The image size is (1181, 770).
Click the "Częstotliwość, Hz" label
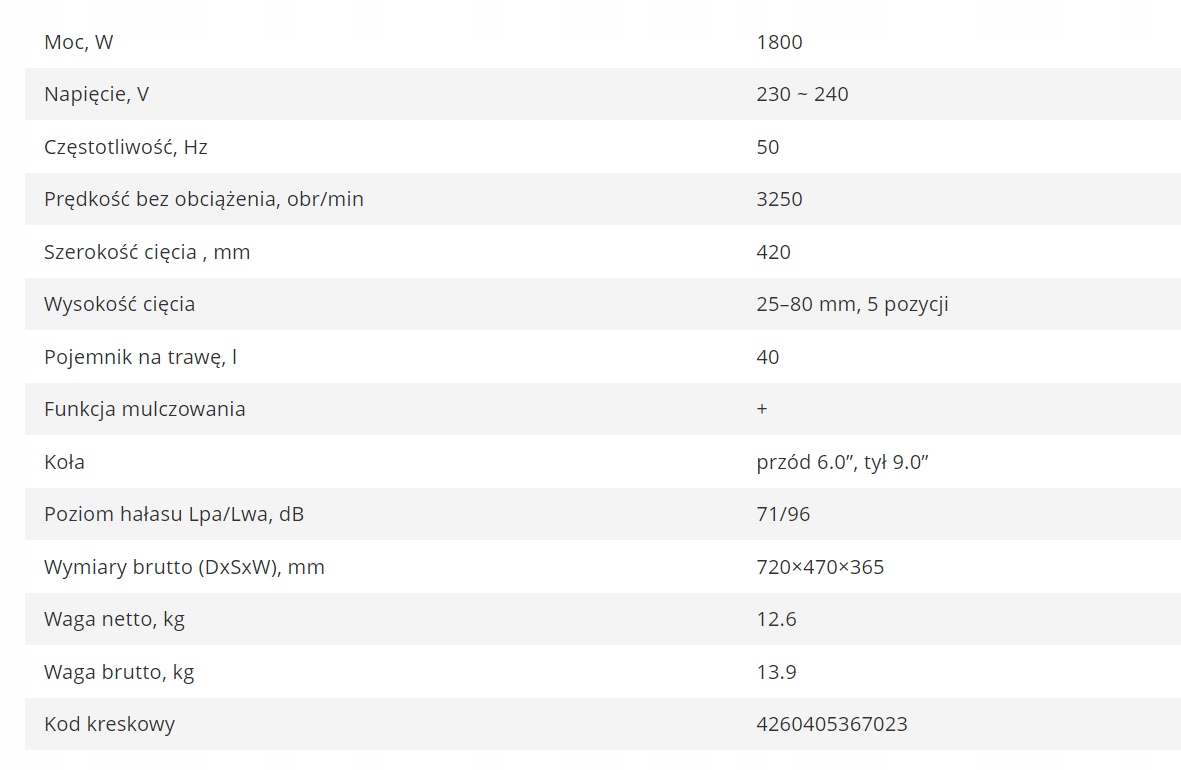pyautogui.click(x=126, y=147)
